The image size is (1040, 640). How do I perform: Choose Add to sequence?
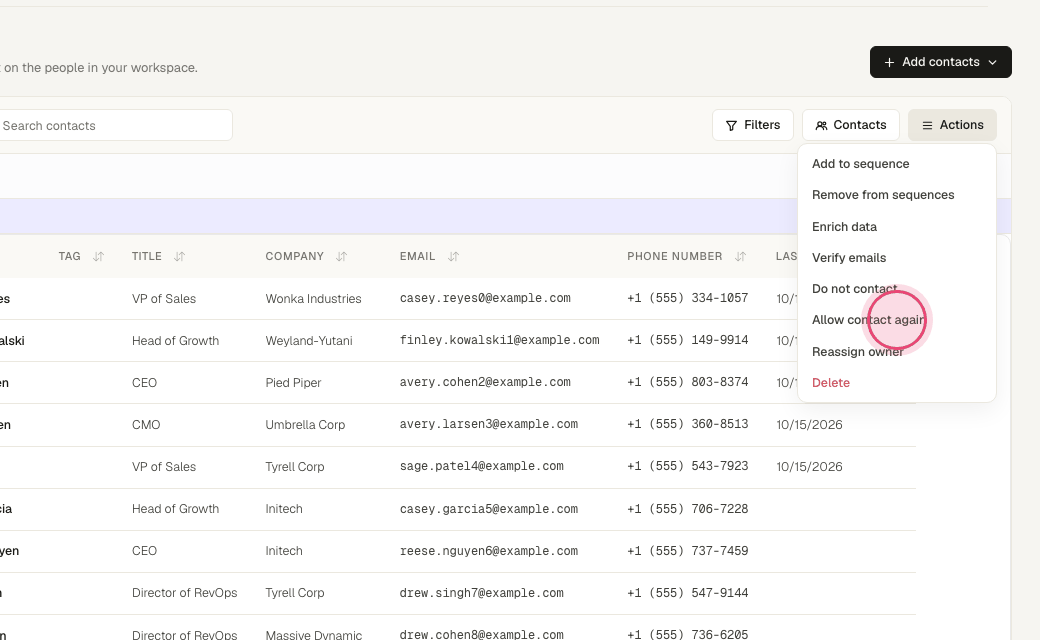pyautogui.click(x=860, y=164)
